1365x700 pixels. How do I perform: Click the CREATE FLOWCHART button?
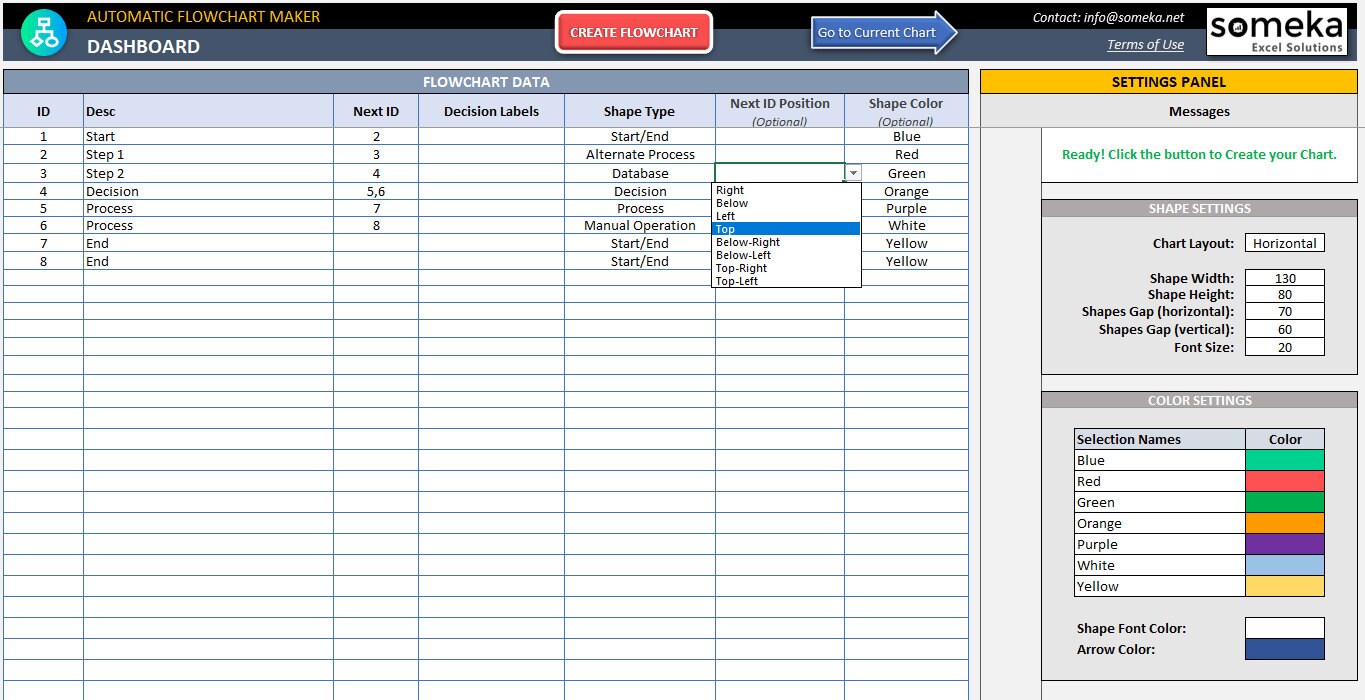click(x=633, y=32)
